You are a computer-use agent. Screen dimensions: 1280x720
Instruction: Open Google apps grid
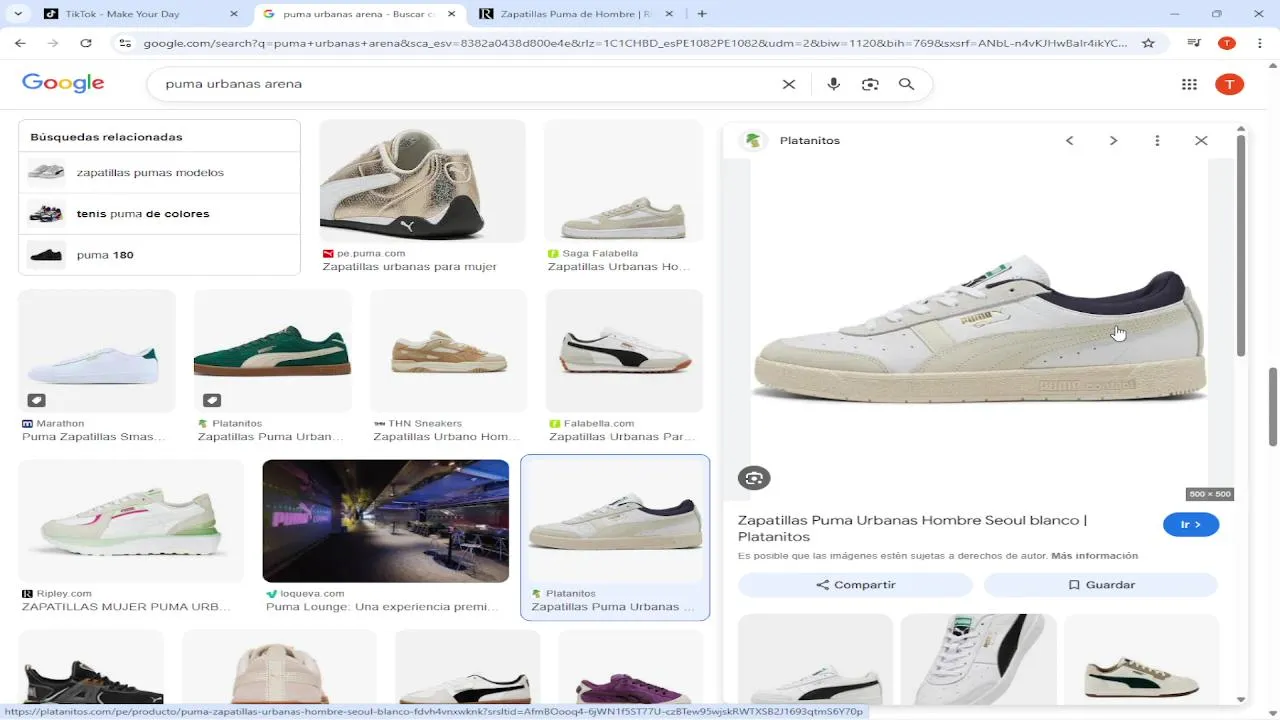click(x=1189, y=84)
